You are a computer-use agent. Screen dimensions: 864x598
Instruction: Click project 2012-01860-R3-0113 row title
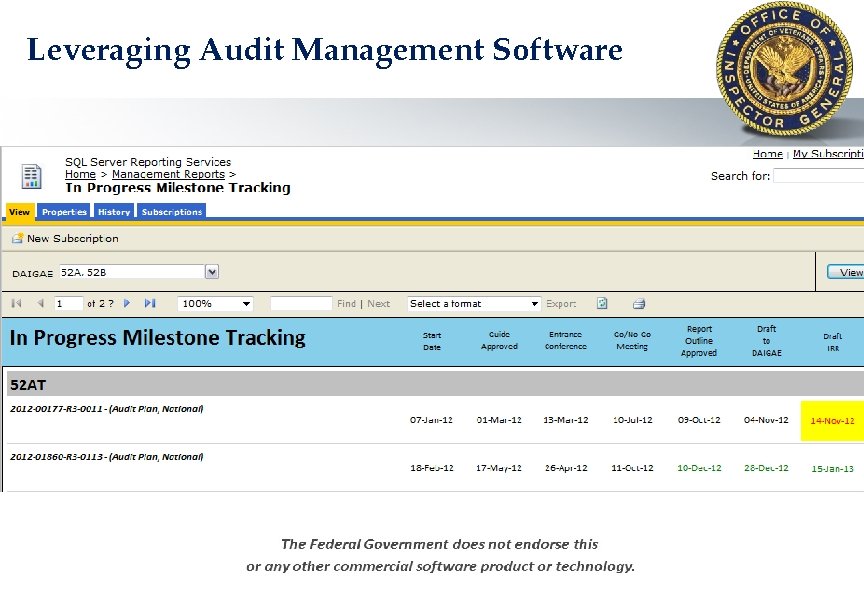(x=107, y=457)
